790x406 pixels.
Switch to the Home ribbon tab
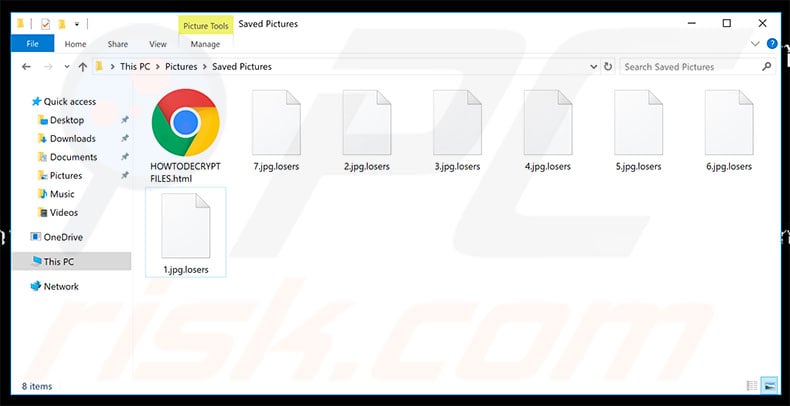click(75, 44)
